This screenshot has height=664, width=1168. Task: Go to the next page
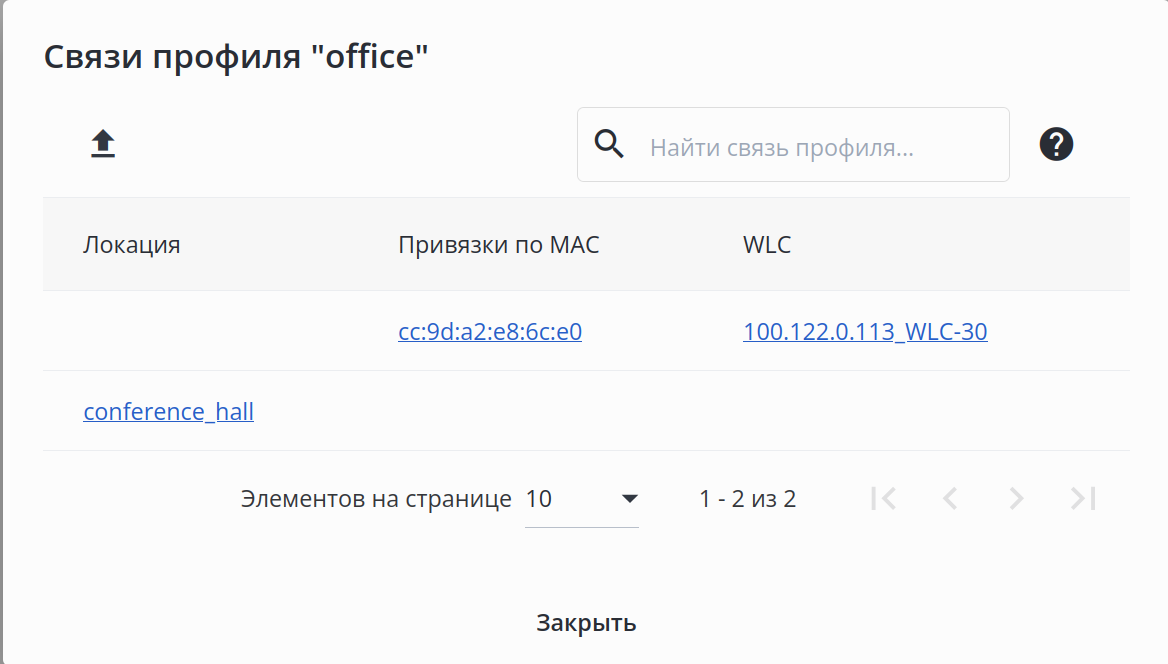(1016, 498)
